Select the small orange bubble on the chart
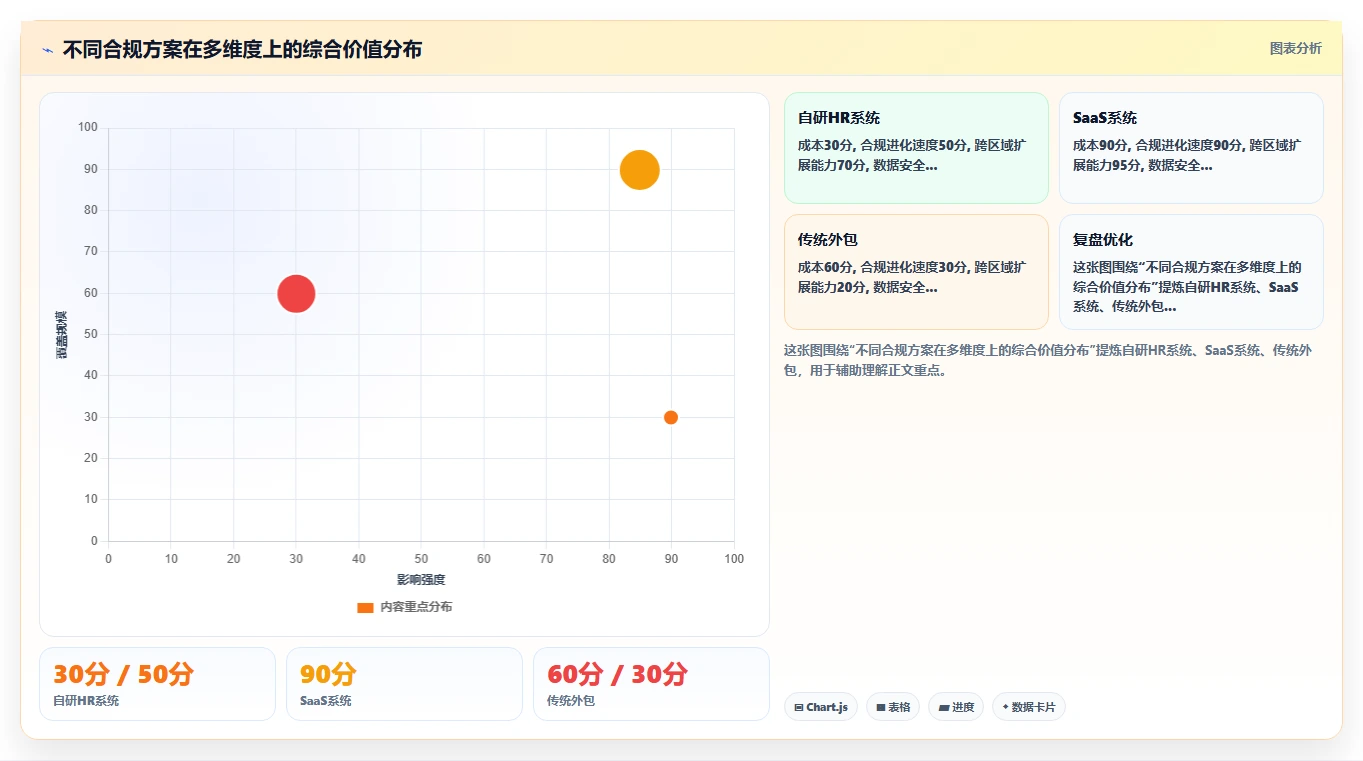1363x761 pixels. click(x=671, y=417)
